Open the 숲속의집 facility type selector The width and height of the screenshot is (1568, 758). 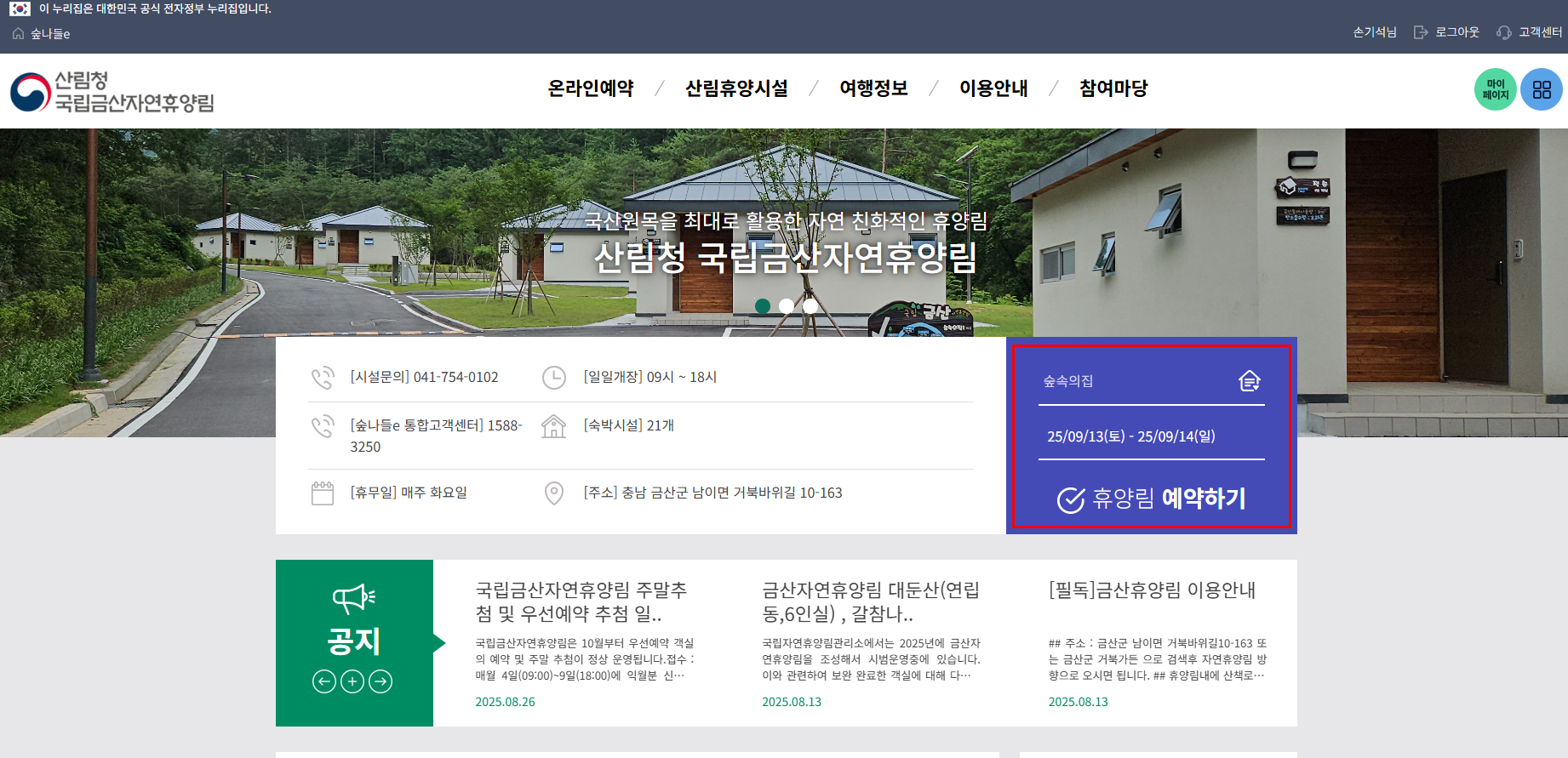pos(1152,382)
